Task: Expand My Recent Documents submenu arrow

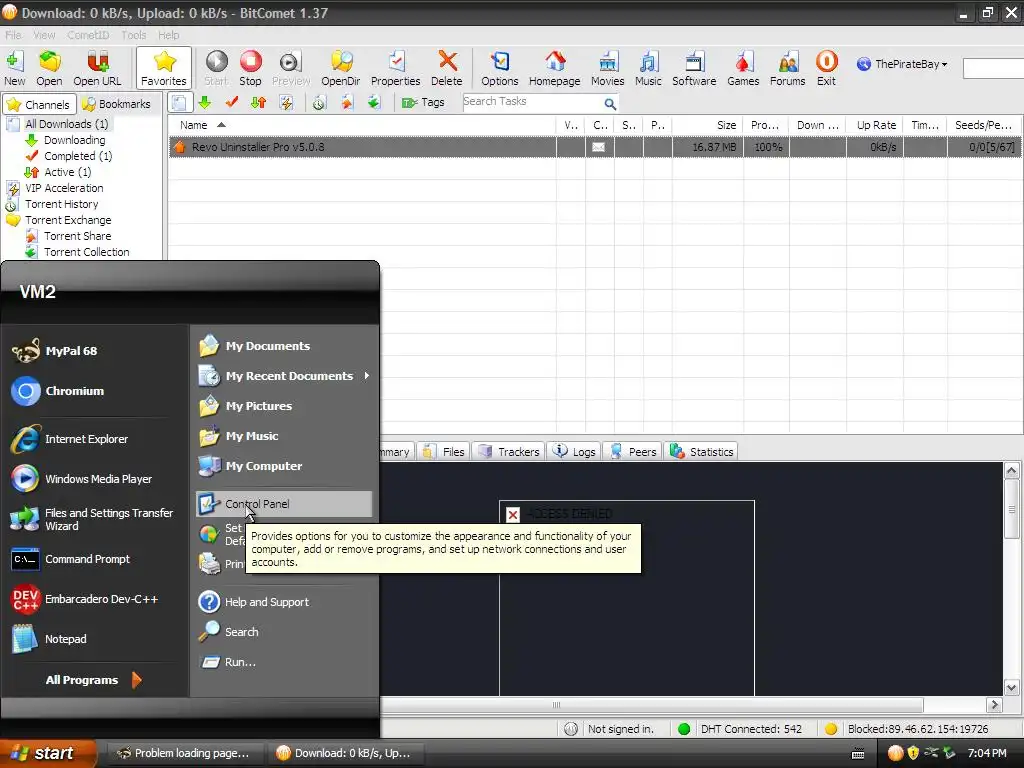Action: (367, 376)
